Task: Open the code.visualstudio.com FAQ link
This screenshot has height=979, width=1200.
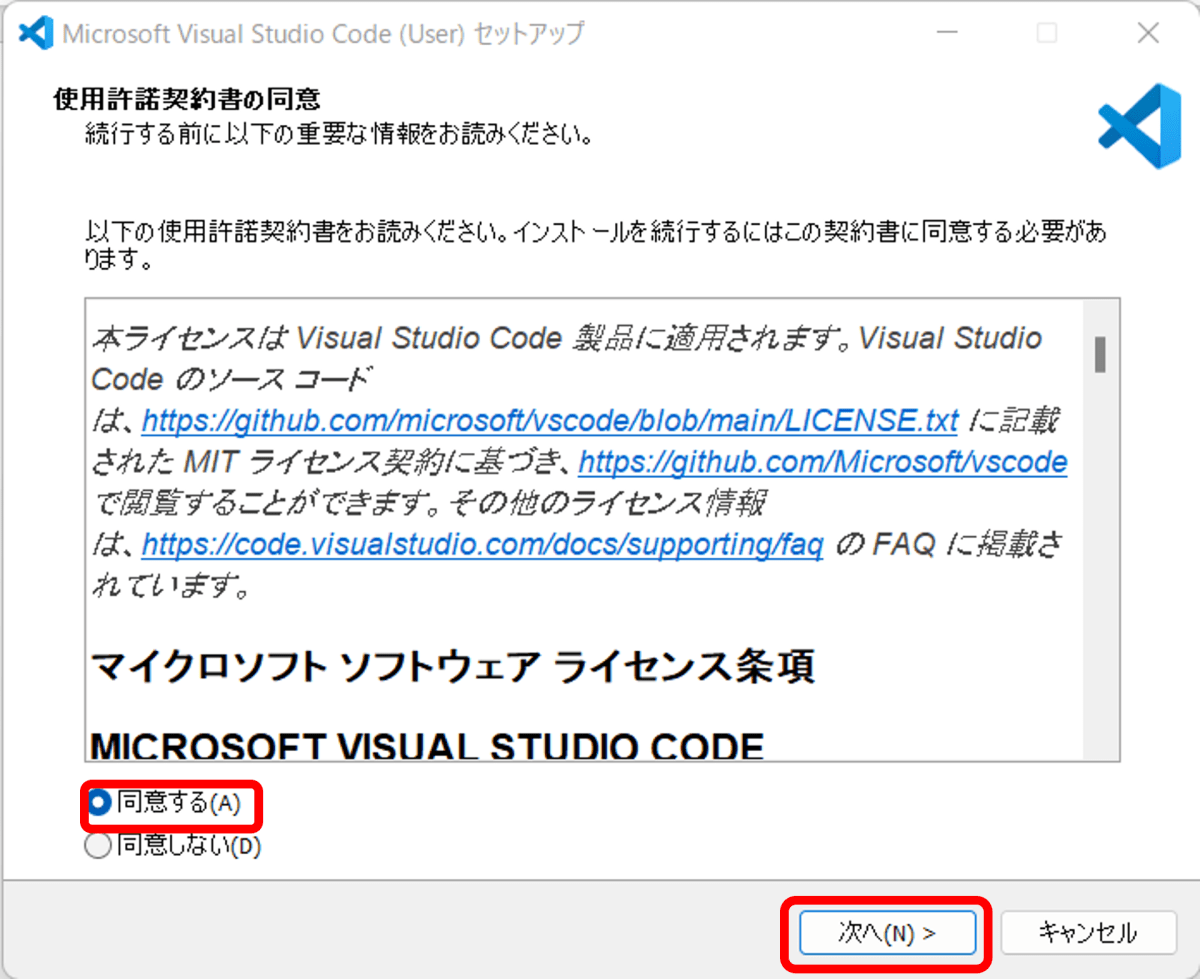Action: (482, 545)
